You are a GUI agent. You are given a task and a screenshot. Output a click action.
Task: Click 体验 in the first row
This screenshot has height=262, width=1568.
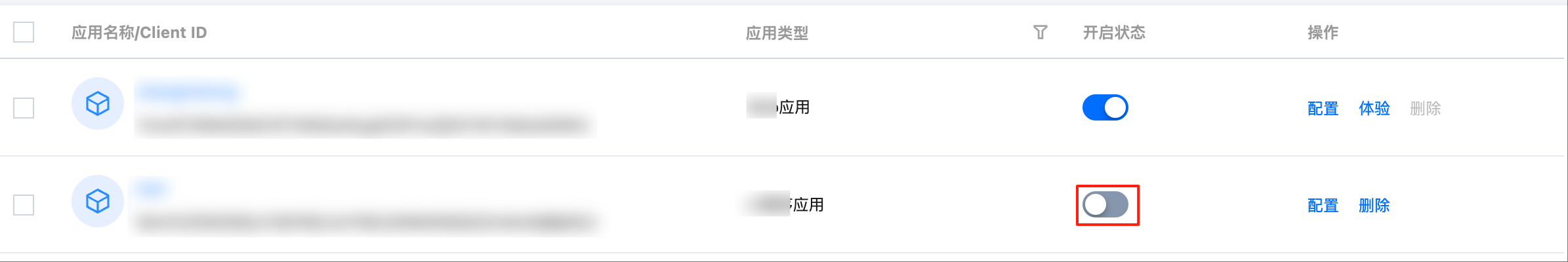pyautogui.click(x=1374, y=109)
